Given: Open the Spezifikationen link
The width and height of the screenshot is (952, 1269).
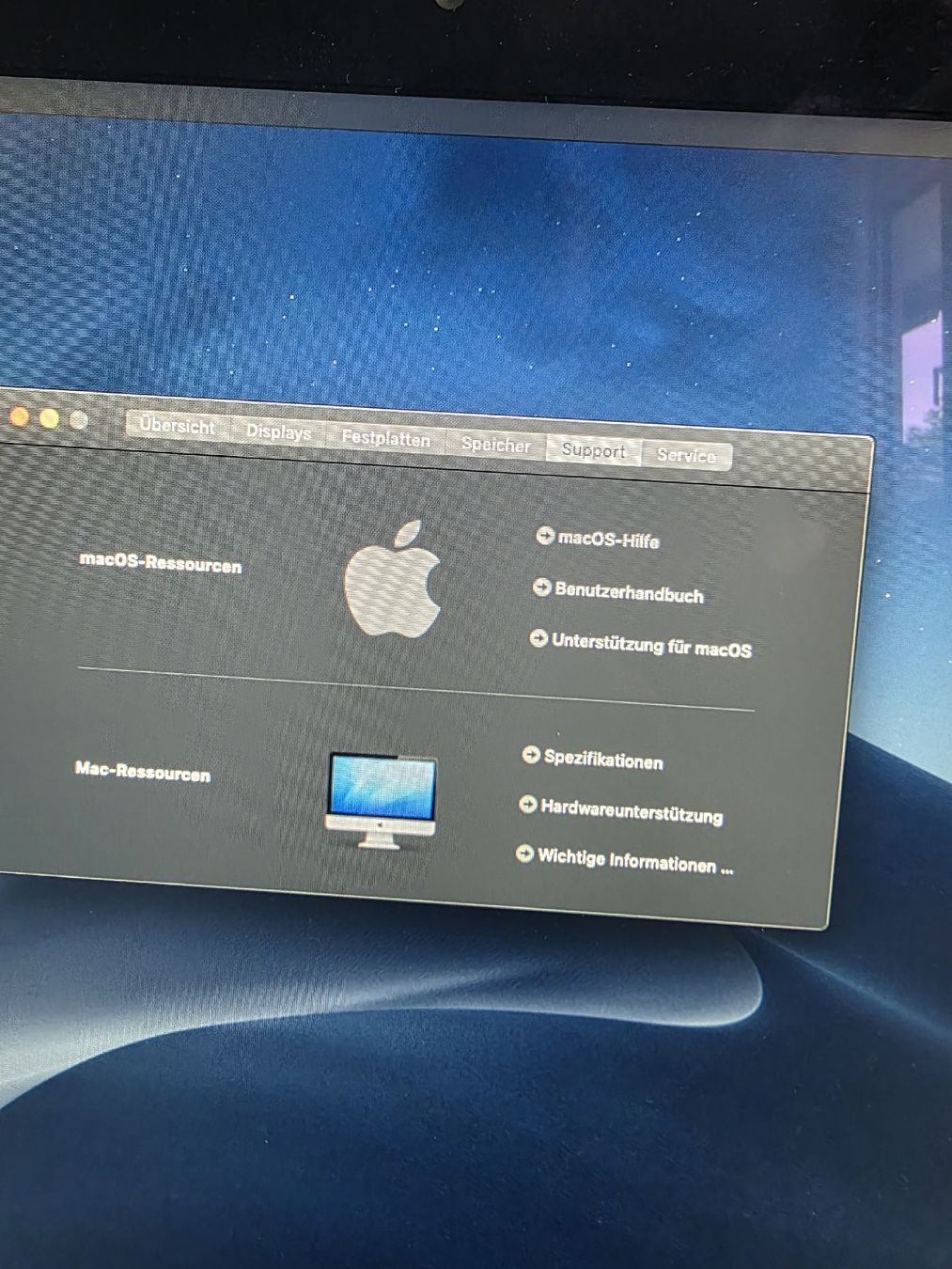Looking at the screenshot, I should coord(603,760).
